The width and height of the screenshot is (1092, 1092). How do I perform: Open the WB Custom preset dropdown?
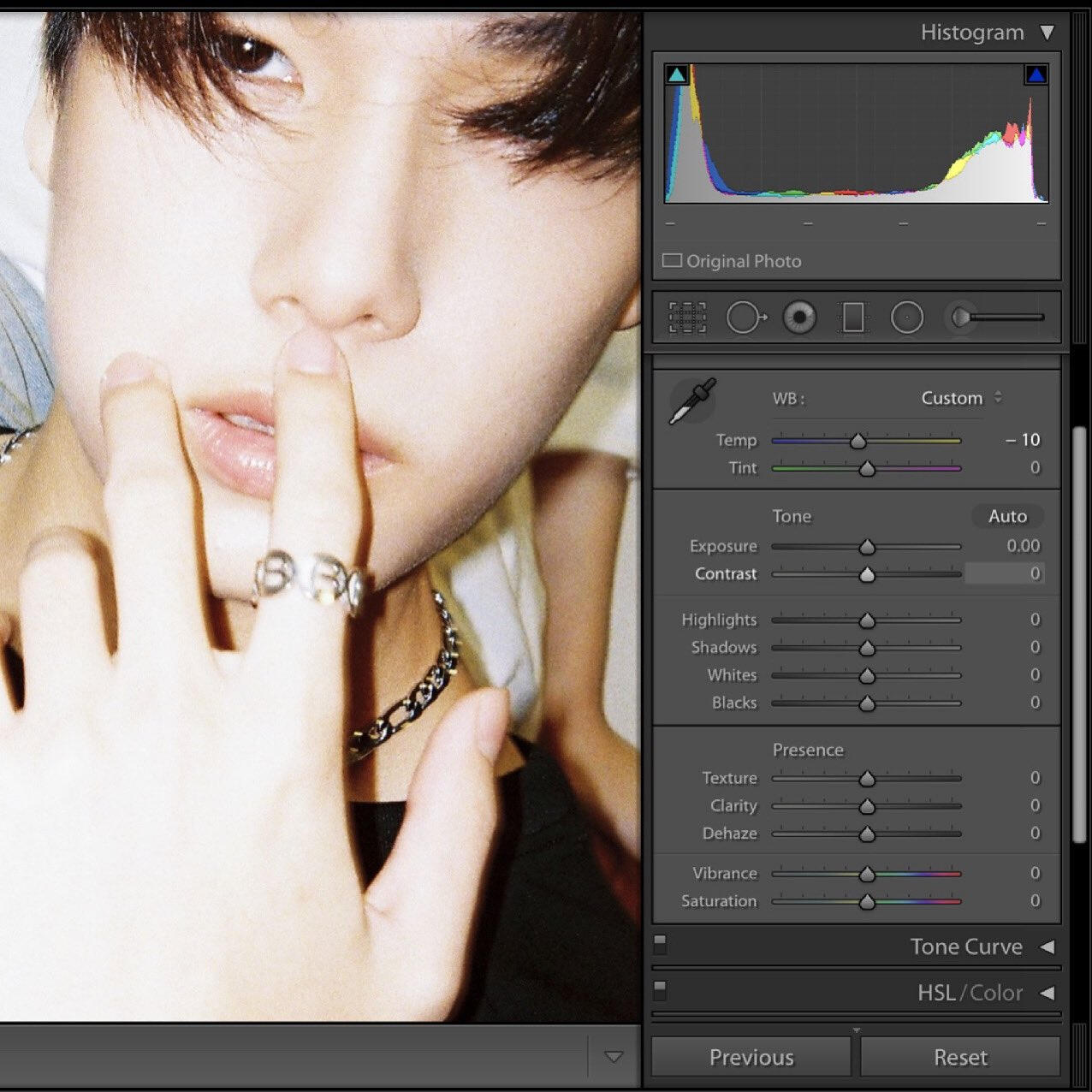961,398
